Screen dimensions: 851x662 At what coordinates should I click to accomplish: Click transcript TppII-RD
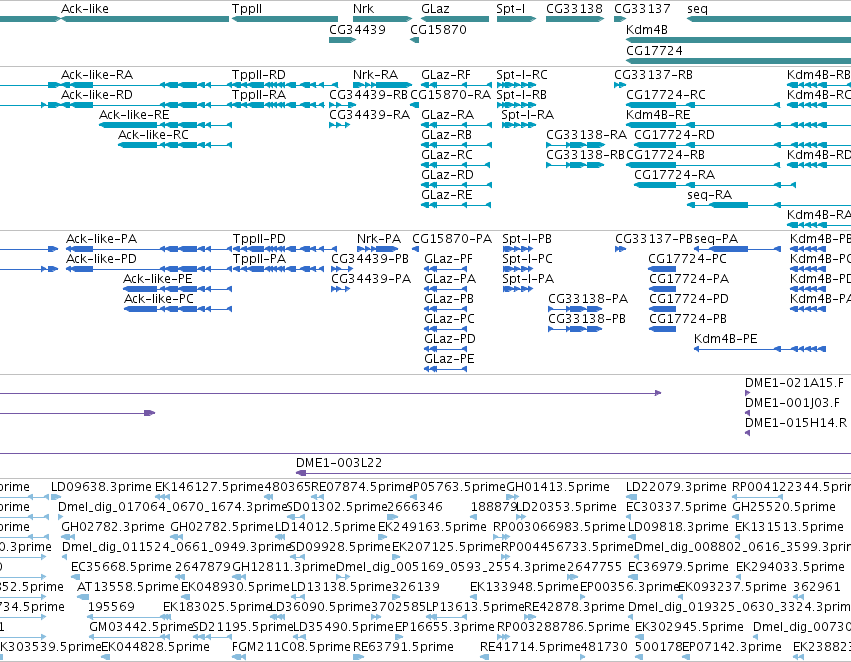click(258, 75)
